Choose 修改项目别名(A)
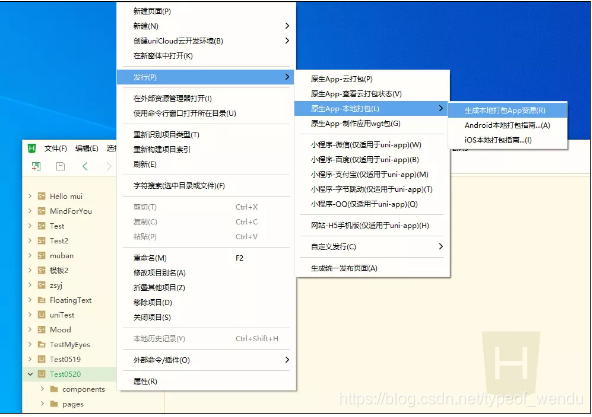592x417 pixels. (207, 273)
